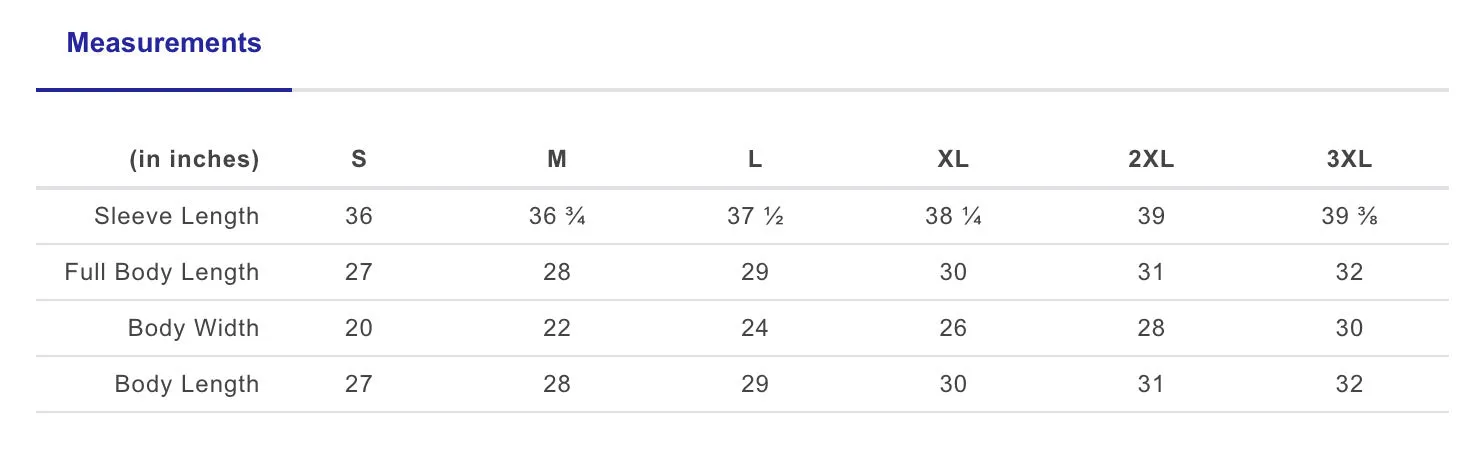The height and width of the screenshot is (460, 1480).
Task: Click the 37 ½ sleeve length cell
Action: click(755, 216)
